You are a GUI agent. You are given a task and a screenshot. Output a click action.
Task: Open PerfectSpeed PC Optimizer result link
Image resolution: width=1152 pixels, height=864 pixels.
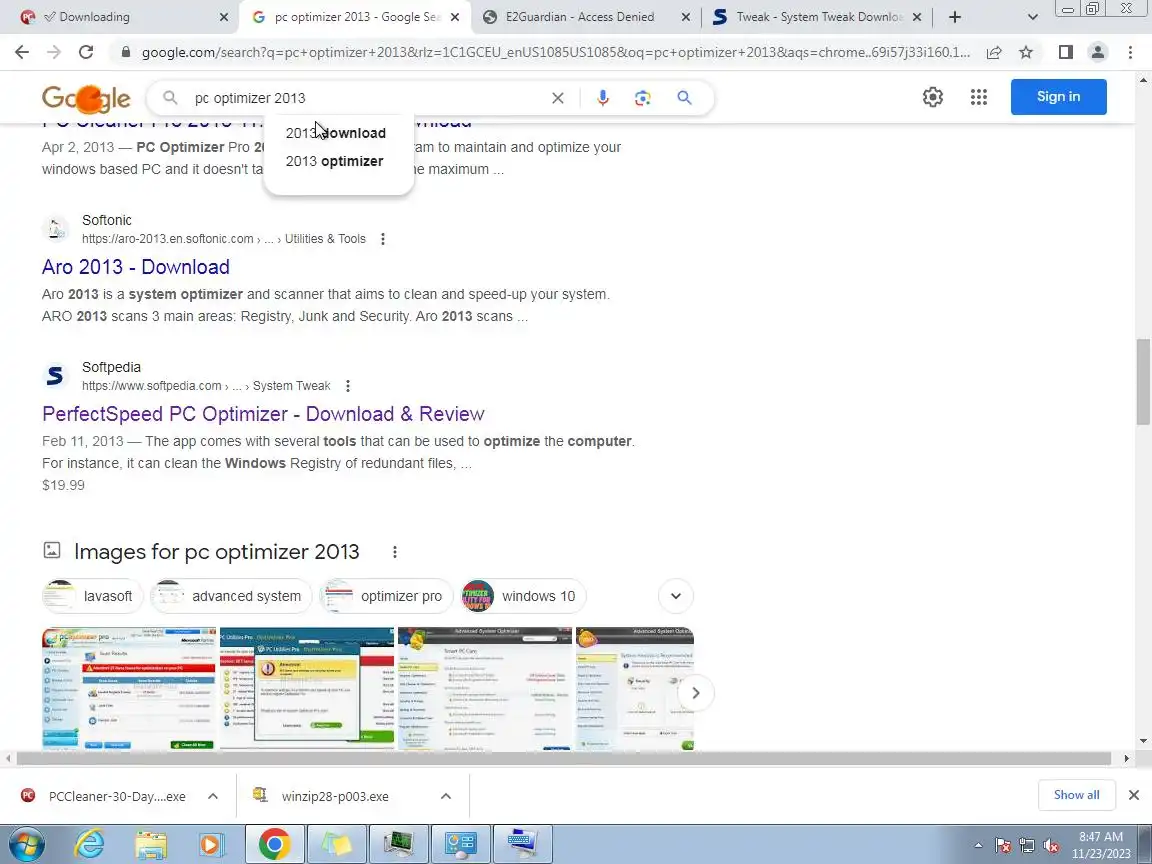(263, 414)
